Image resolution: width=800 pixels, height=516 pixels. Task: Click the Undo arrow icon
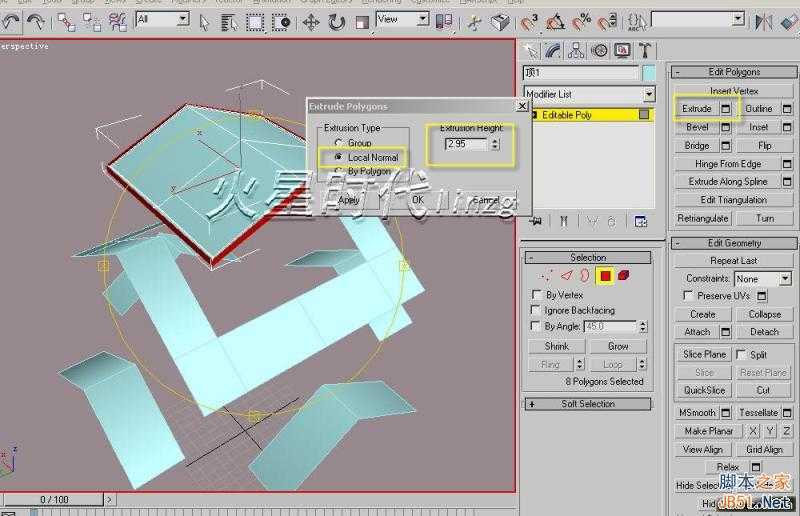coord(11,21)
